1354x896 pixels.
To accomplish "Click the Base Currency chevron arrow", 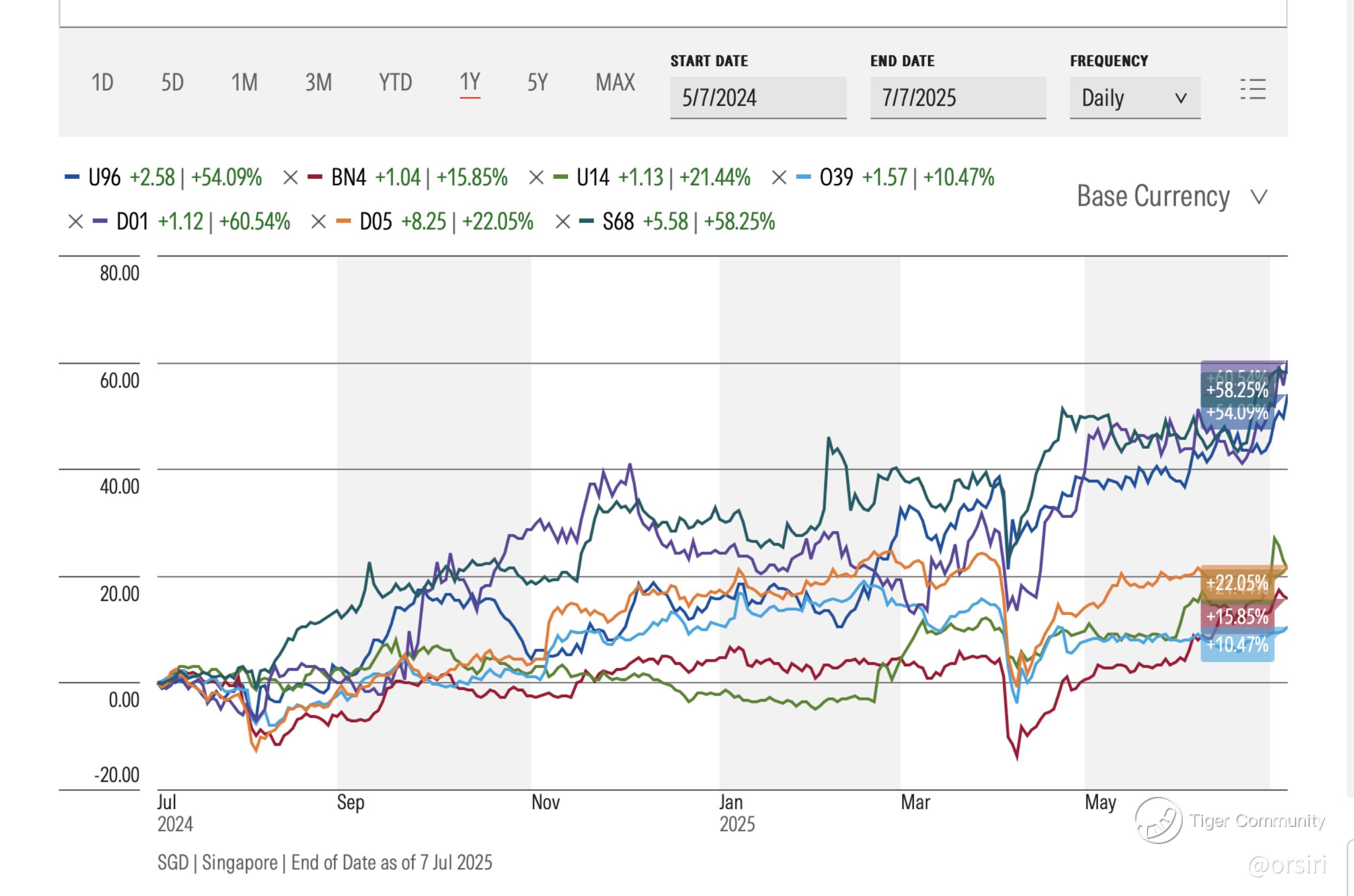I will tap(1259, 198).
